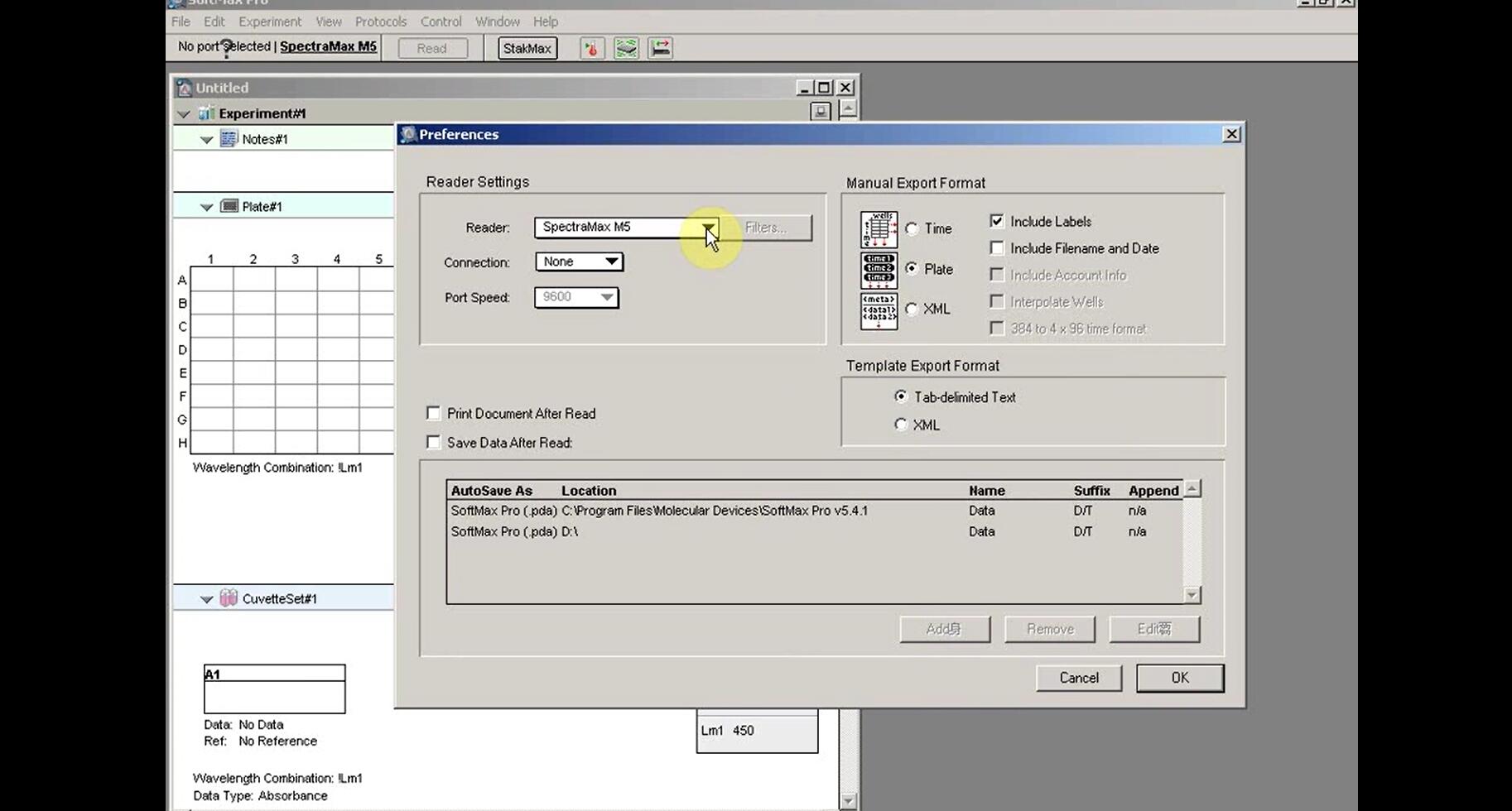Screen dimensions: 1512x811
Task: Click the small icon button in Experiment#1 header
Action: pyautogui.click(x=820, y=111)
